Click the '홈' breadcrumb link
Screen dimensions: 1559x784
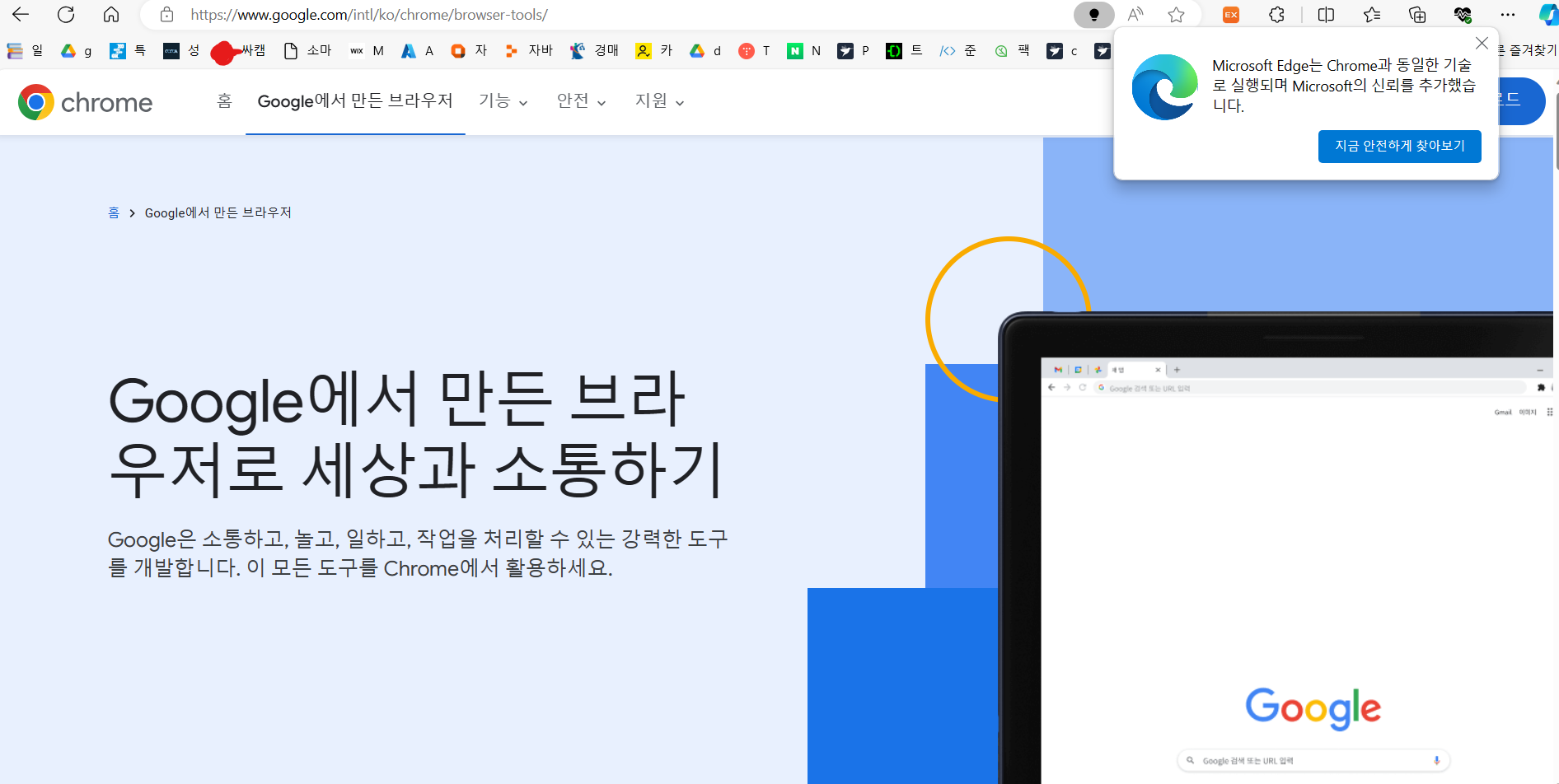point(114,212)
